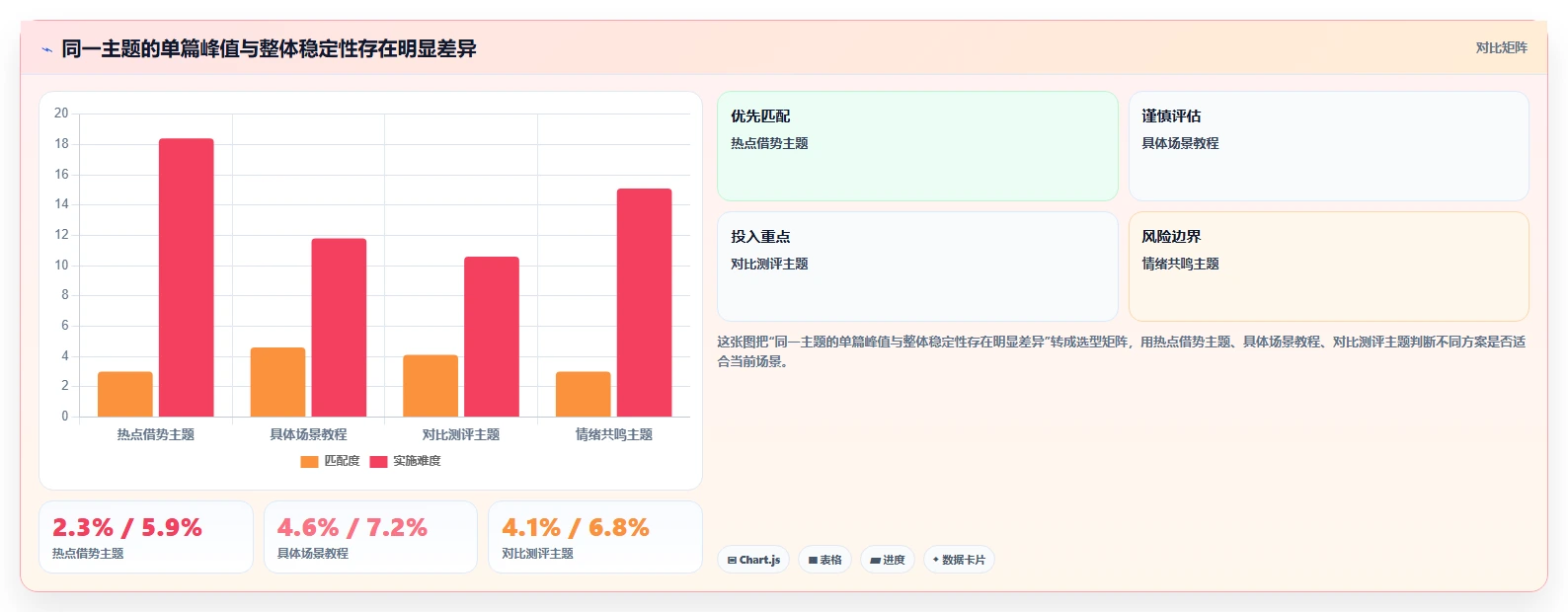Select the 2.3% / 5.9% stat card
1568x612 pixels.
coord(146,537)
